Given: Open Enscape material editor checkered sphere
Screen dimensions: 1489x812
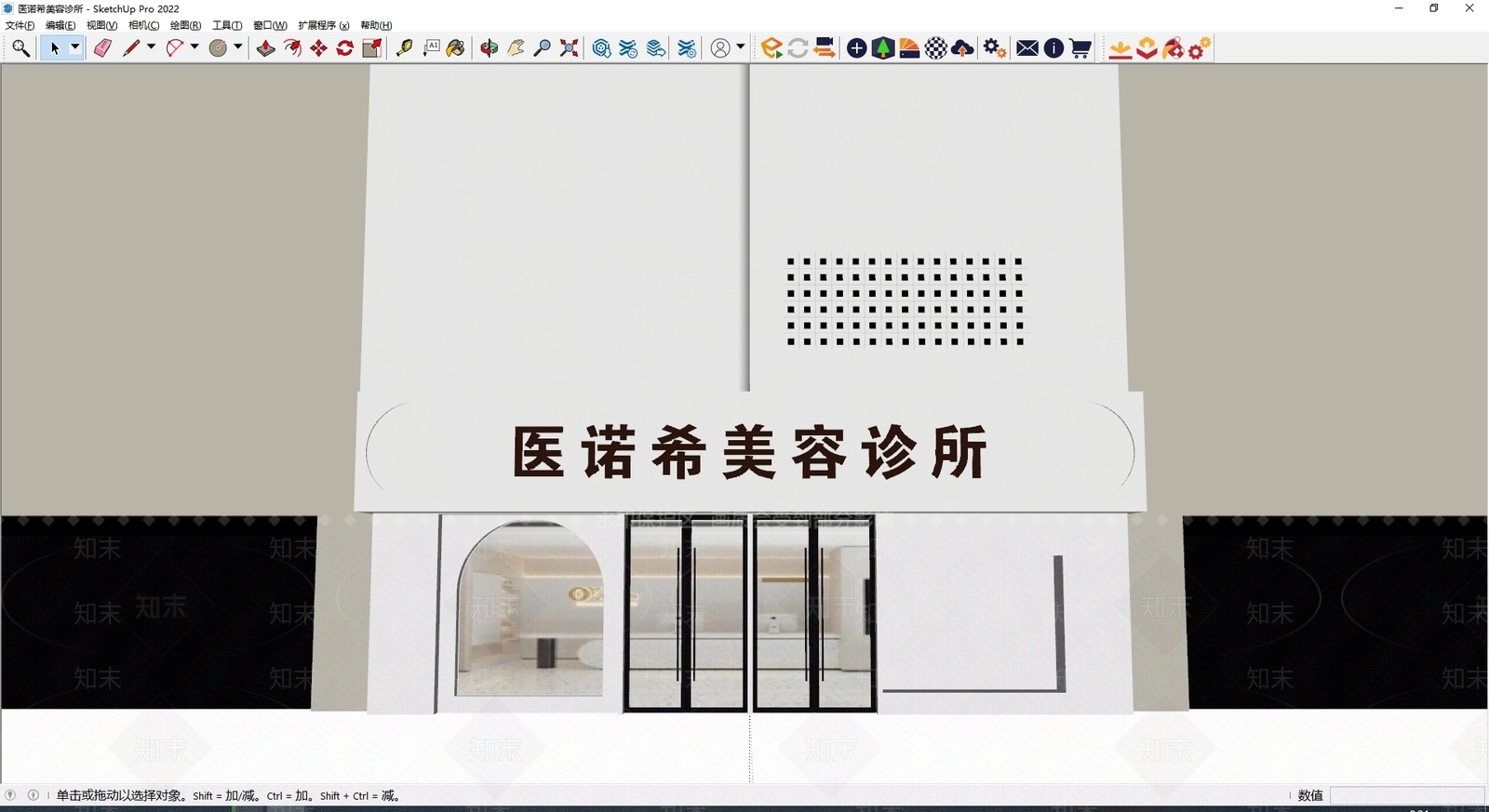Looking at the screenshot, I should (936, 48).
